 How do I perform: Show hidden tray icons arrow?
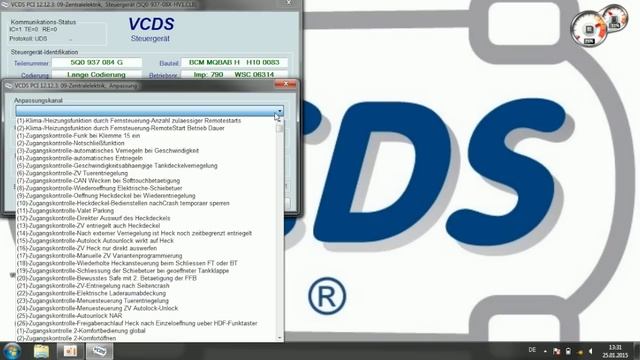545,351
